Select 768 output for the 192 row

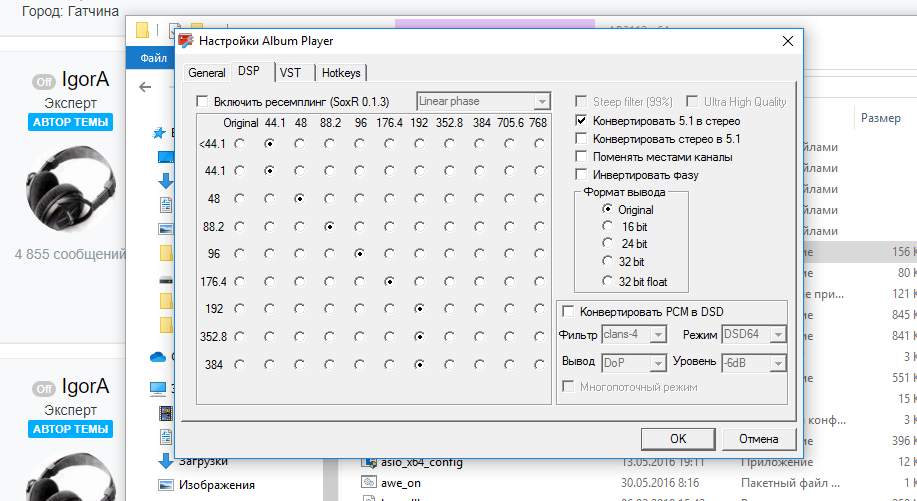point(539,308)
